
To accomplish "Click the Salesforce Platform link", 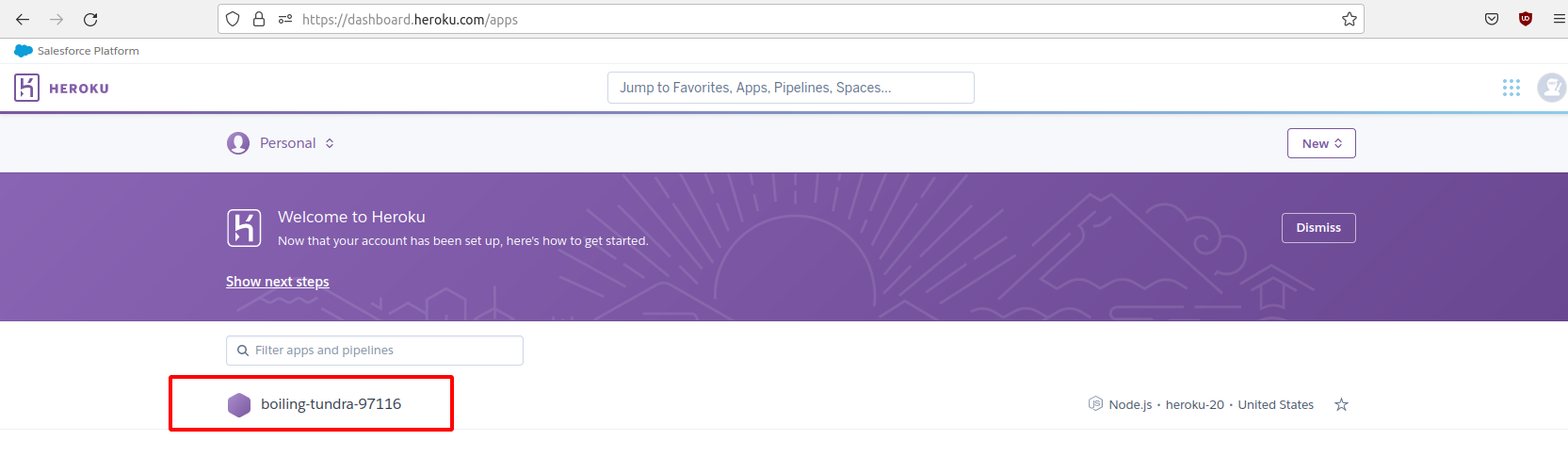I will tap(88, 51).
